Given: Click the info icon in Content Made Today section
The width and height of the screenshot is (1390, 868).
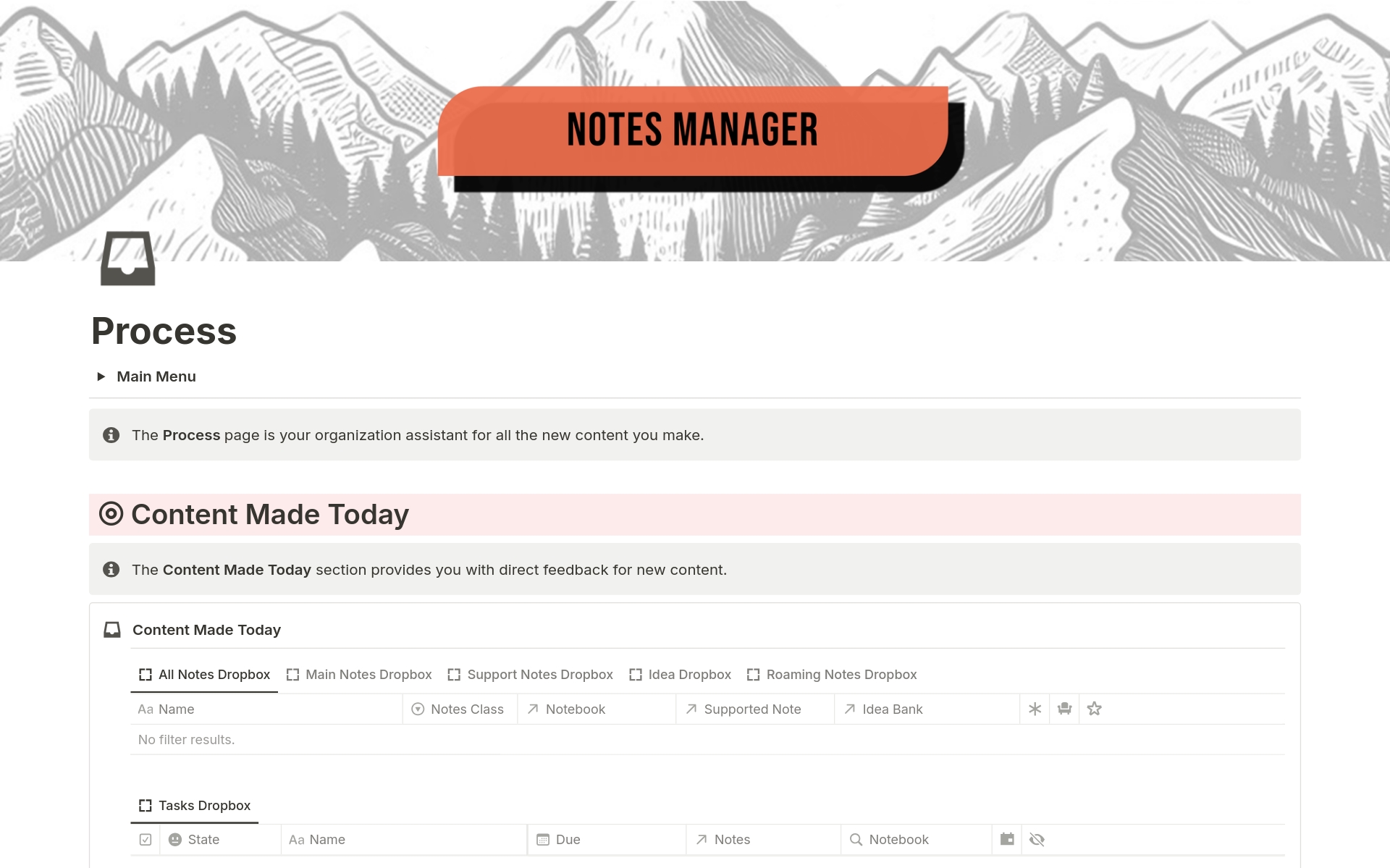Looking at the screenshot, I should (x=110, y=569).
